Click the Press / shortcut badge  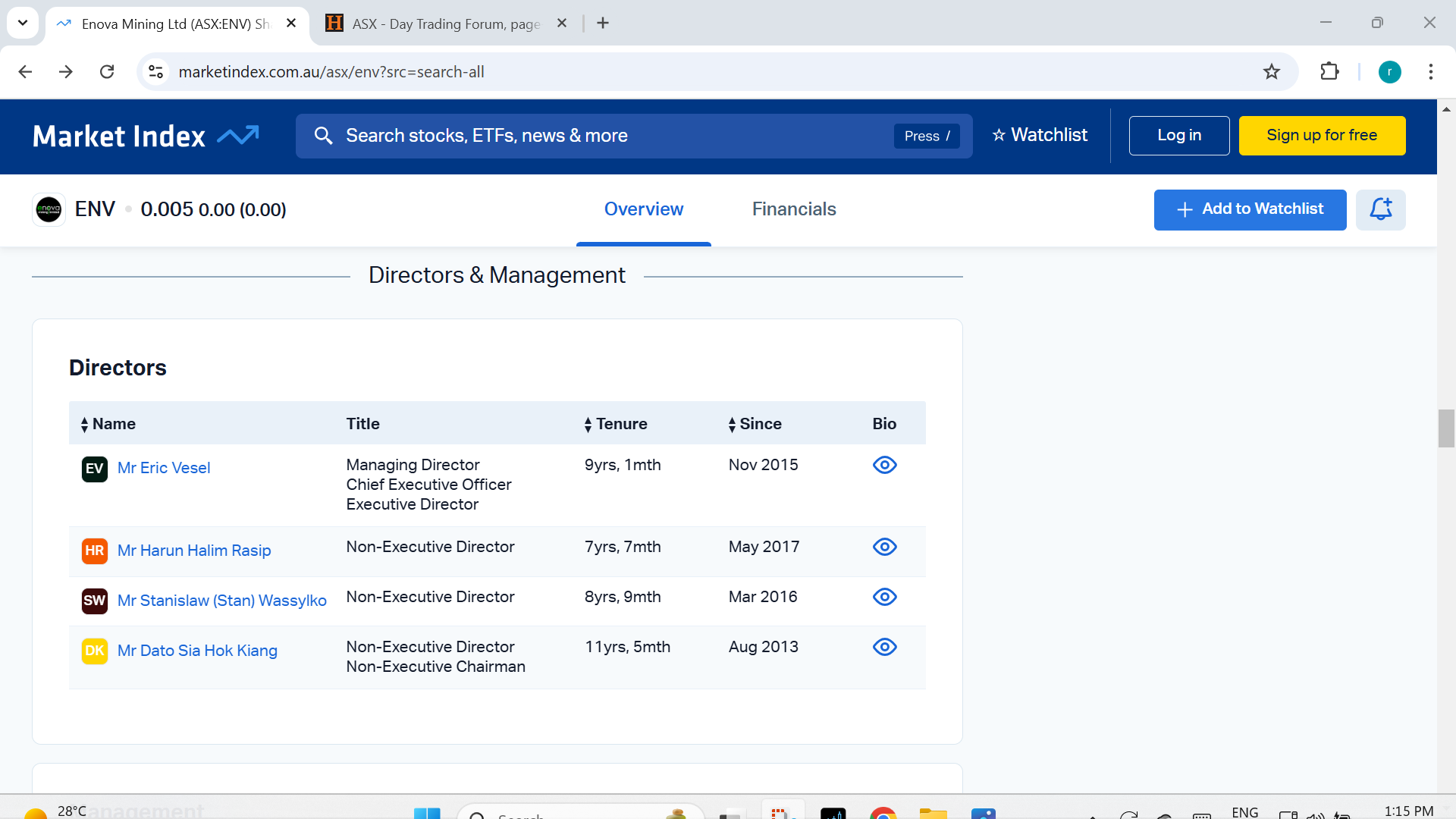tap(927, 136)
